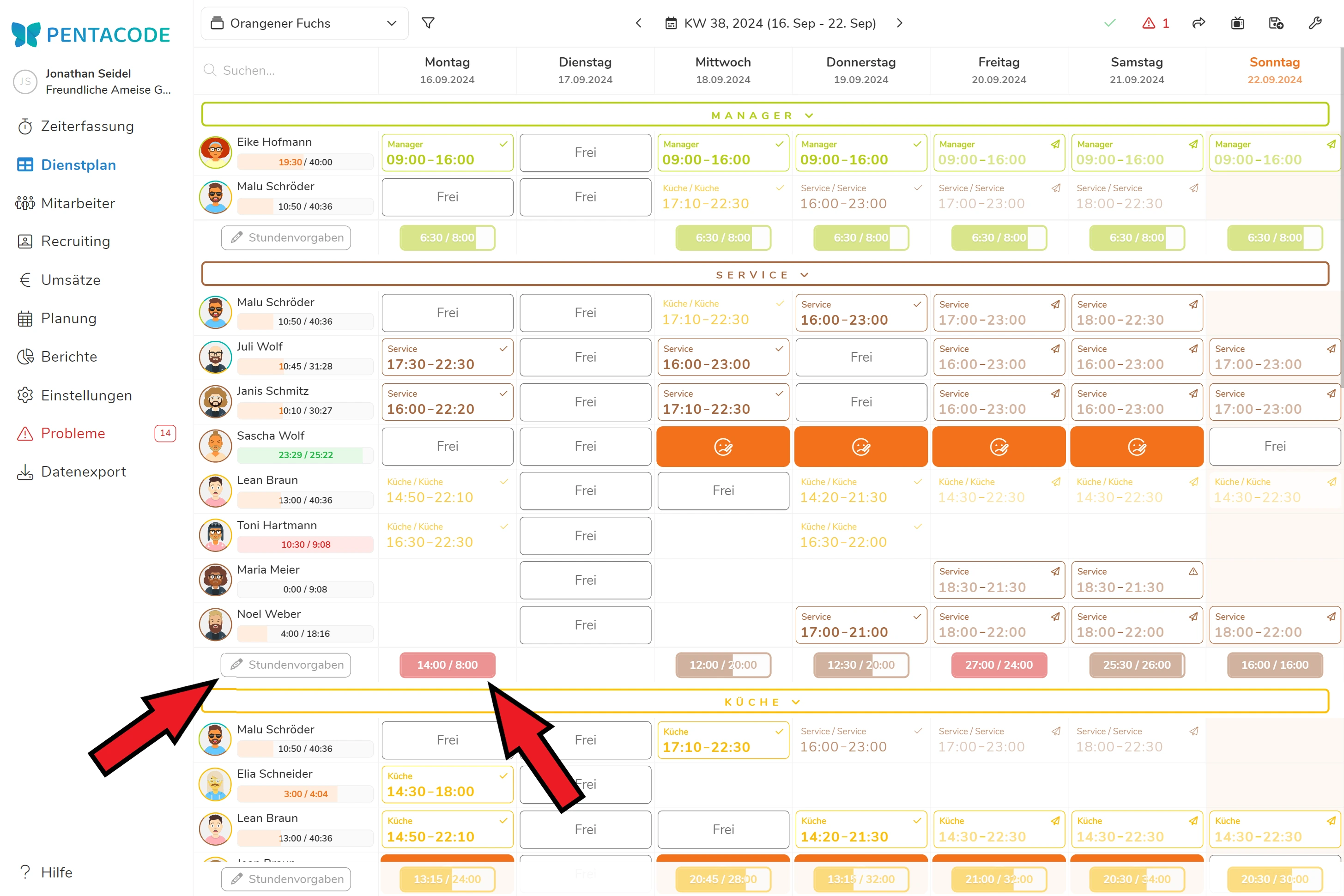Click green checkmark in top toolbar
1344x896 pixels.
click(x=1110, y=23)
